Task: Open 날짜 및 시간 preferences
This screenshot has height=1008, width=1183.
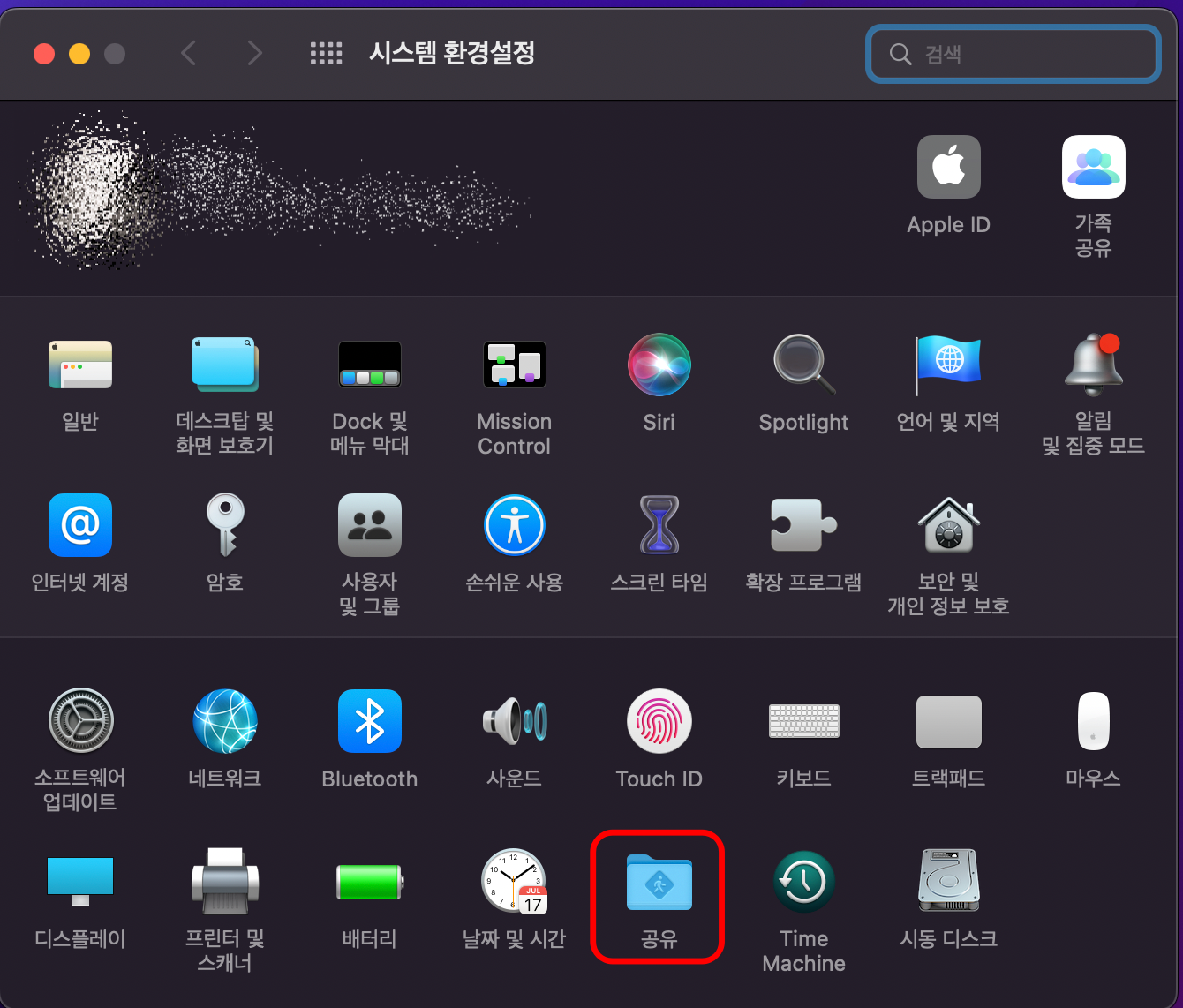Action: pos(515,881)
